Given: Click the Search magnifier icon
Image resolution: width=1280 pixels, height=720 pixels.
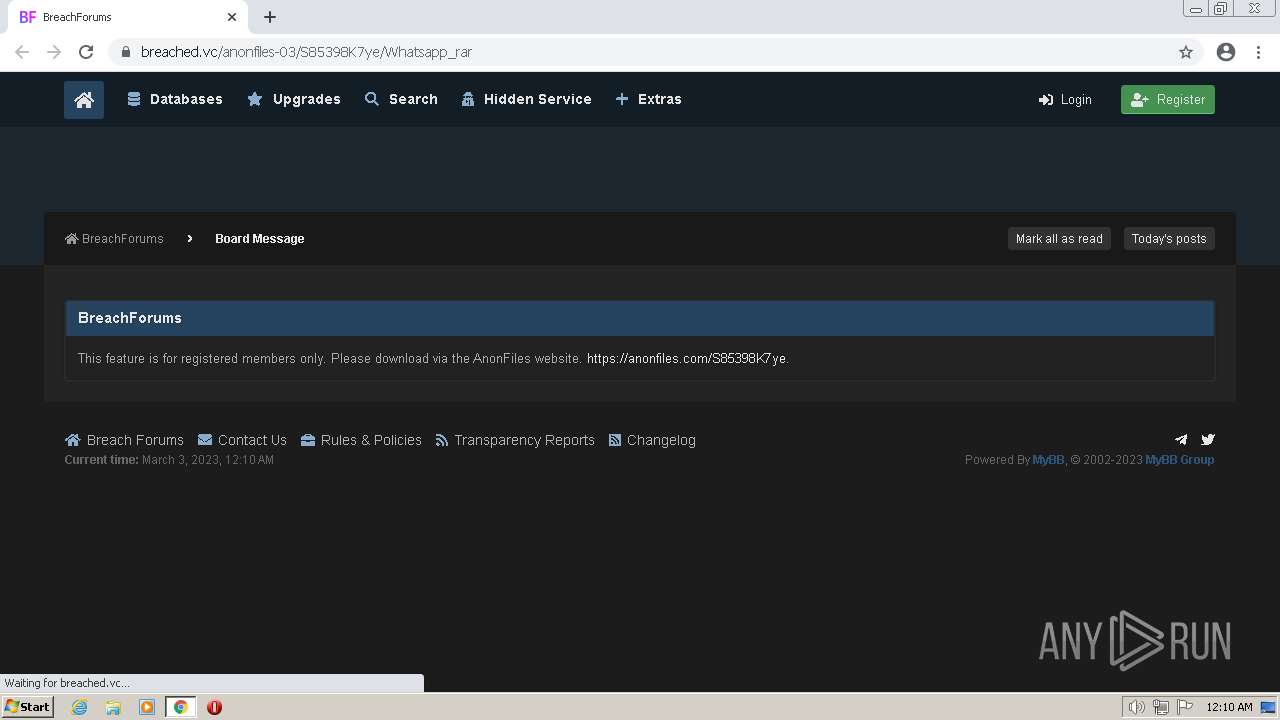Looking at the screenshot, I should coord(372,99).
